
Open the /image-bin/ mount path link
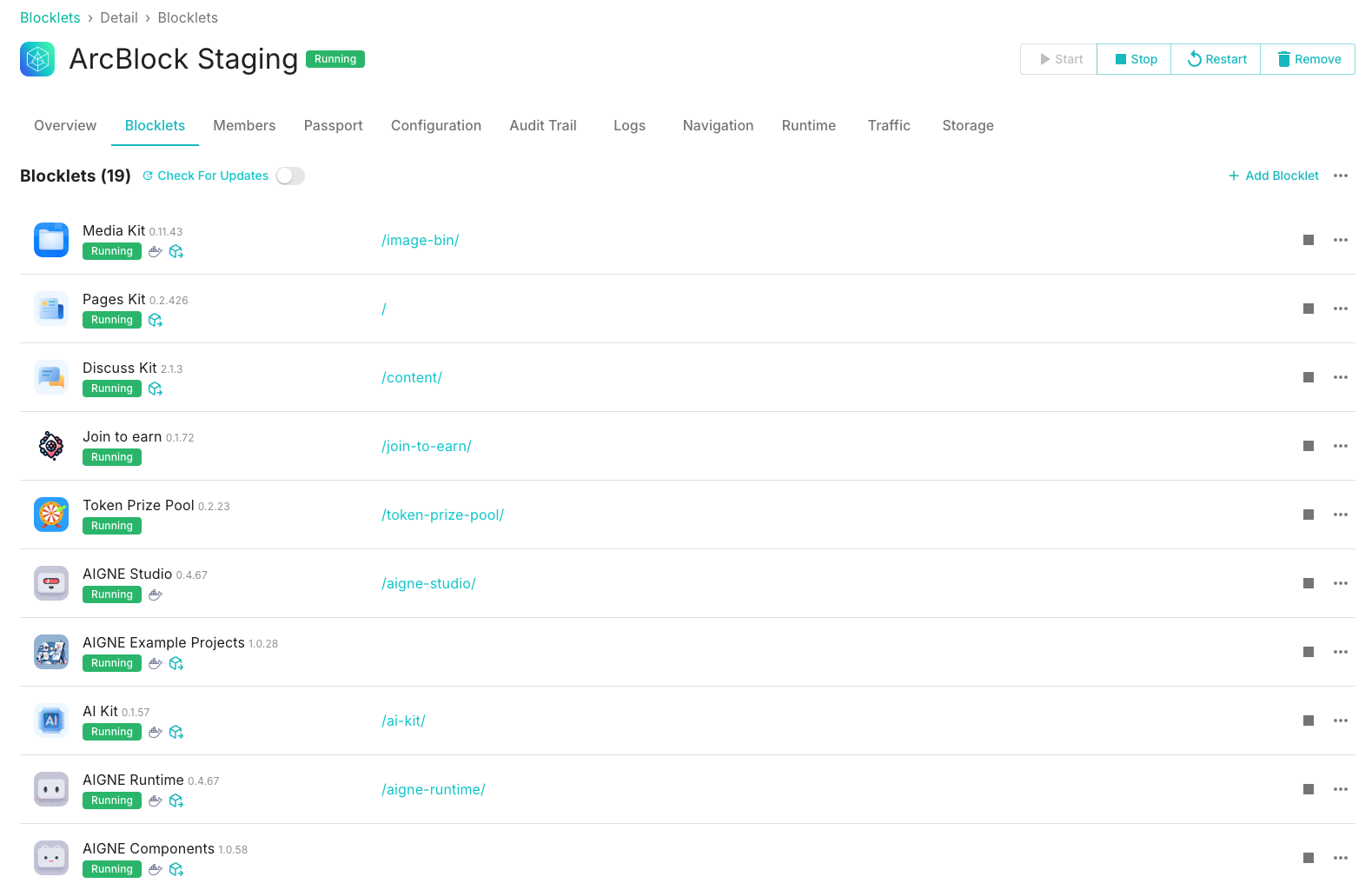(421, 240)
